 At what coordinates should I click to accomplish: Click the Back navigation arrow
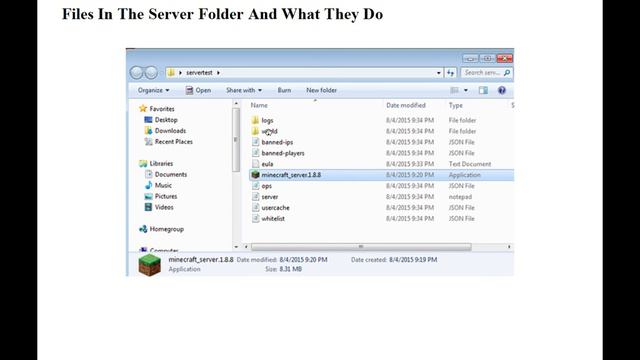pyautogui.click(x=136, y=73)
